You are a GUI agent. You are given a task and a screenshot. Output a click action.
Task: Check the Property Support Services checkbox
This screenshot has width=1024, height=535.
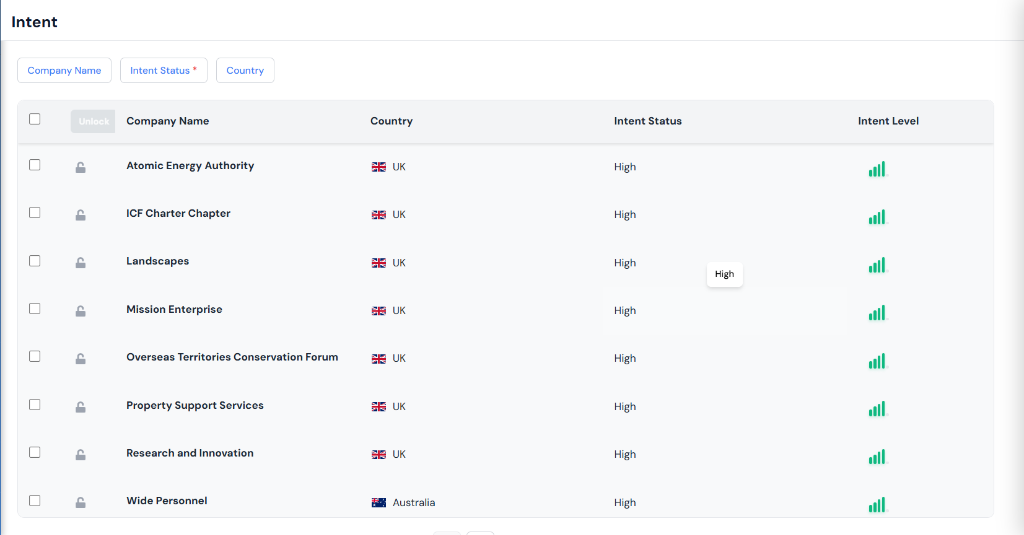pos(35,405)
